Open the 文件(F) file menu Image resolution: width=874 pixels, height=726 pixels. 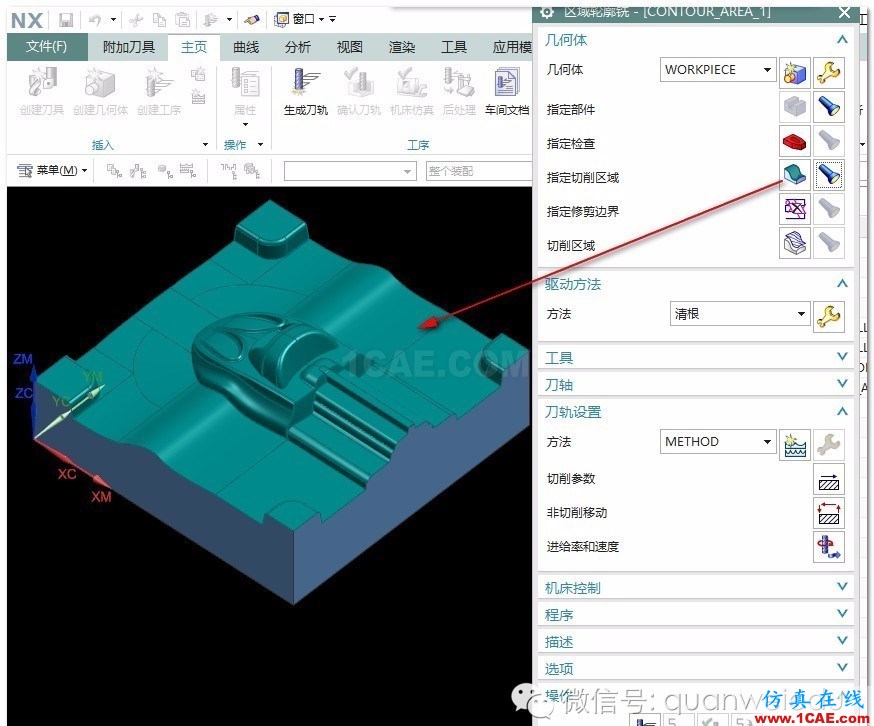pyautogui.click(x=47, y=47)
